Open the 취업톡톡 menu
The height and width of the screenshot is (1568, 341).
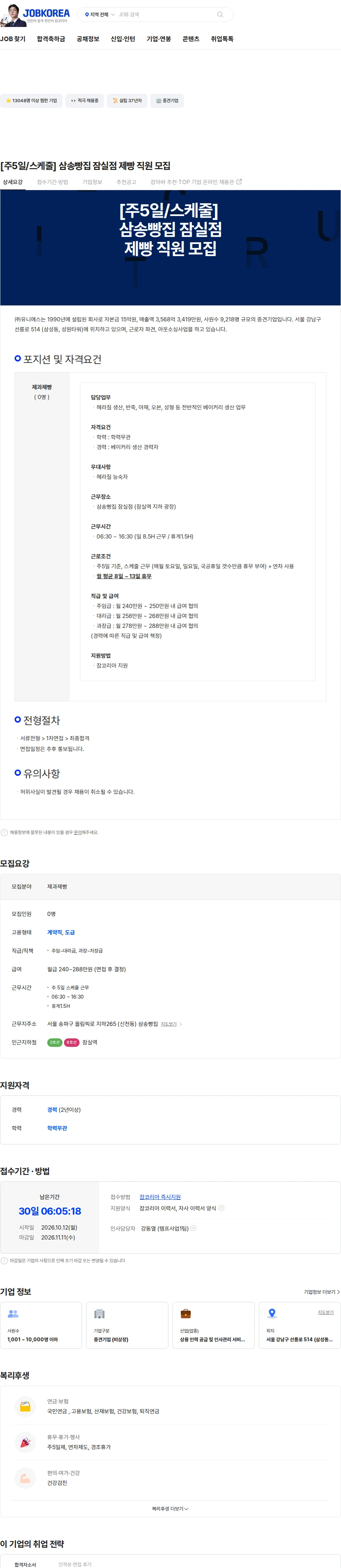(x=222, y=39)
